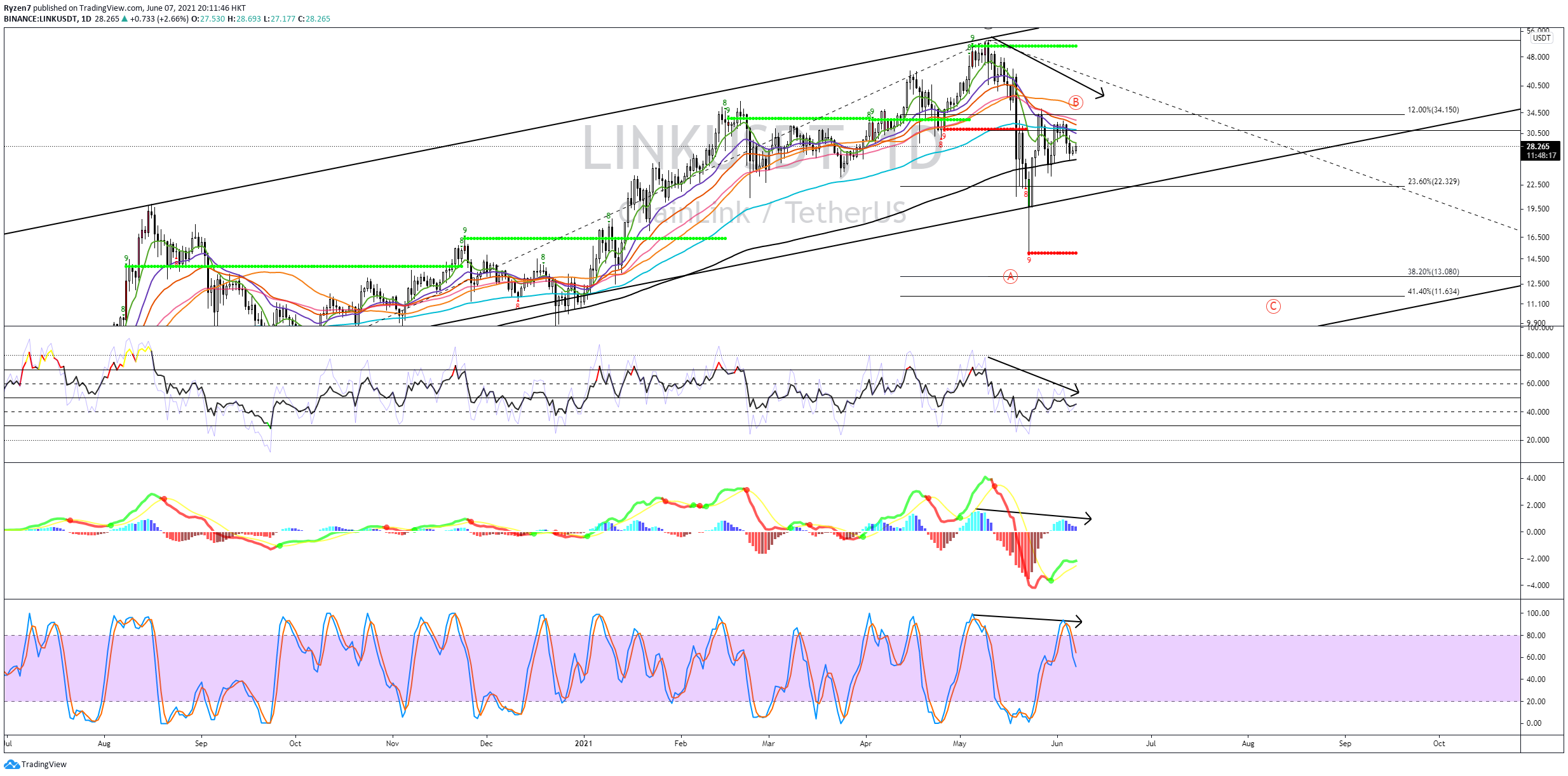1568x776 pixels.
Task: Click the 14.500 price scale value
Action: [1538, 259]
